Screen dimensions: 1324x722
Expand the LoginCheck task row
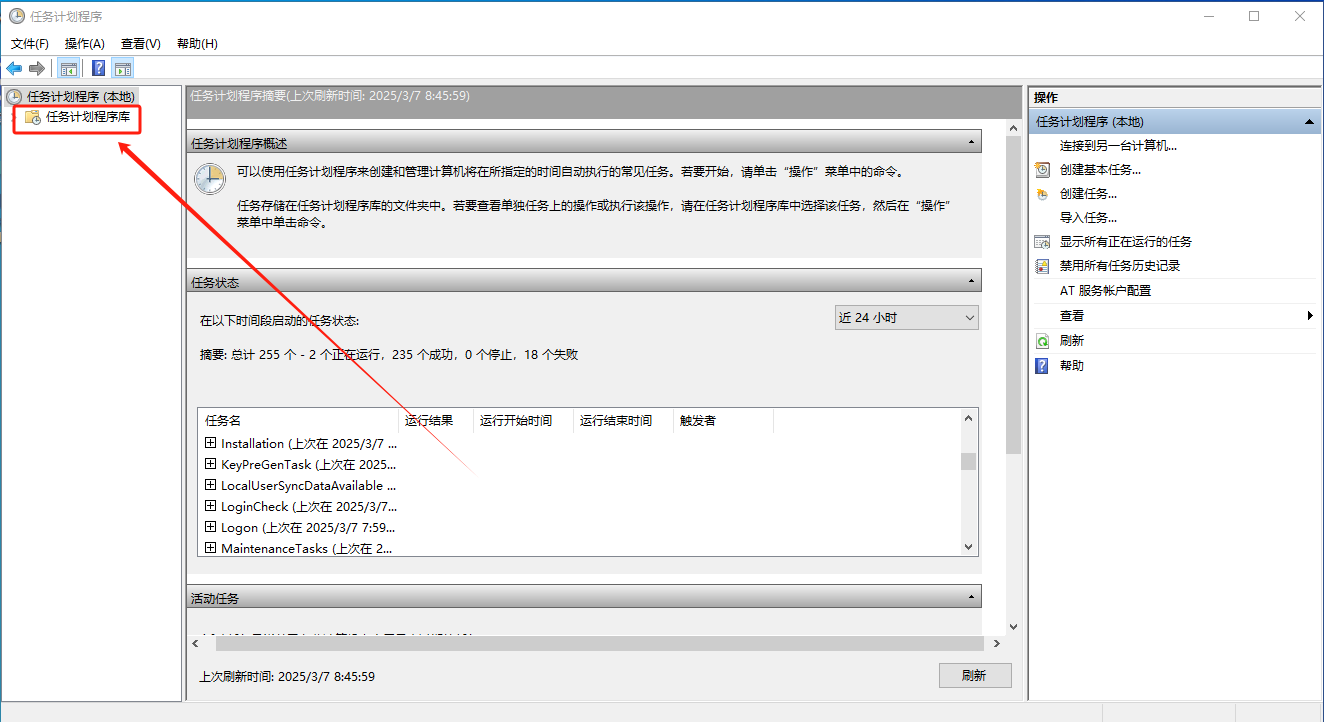point(210,506)
